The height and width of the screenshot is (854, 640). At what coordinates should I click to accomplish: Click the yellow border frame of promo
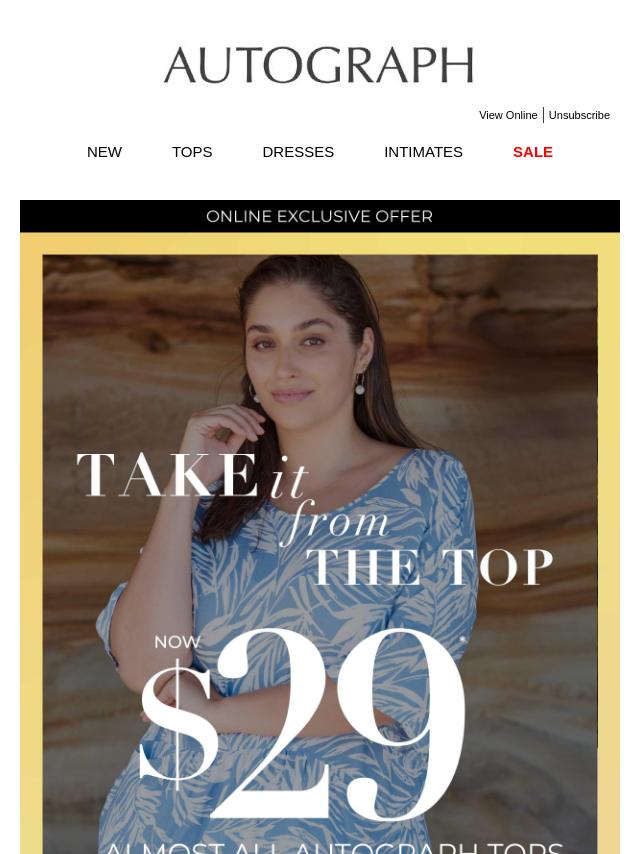pyautogui.click(x=31, y=545)
